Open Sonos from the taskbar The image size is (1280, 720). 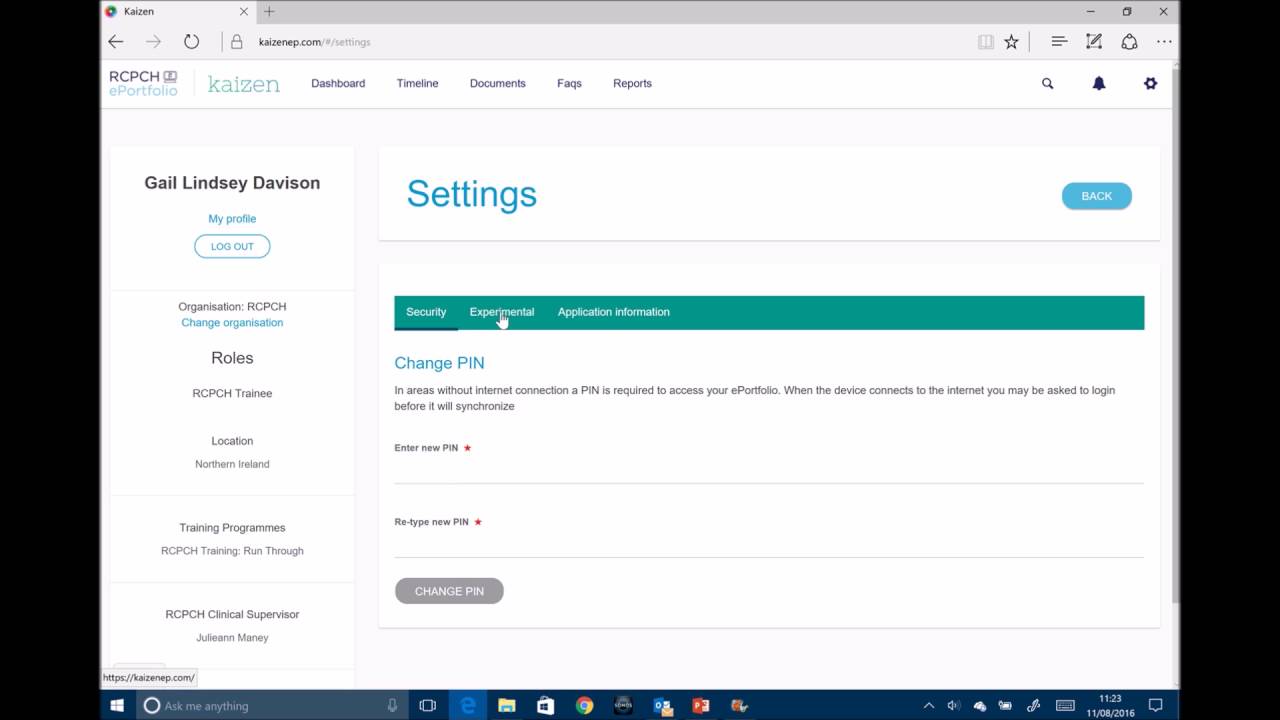tap(623, 705)
